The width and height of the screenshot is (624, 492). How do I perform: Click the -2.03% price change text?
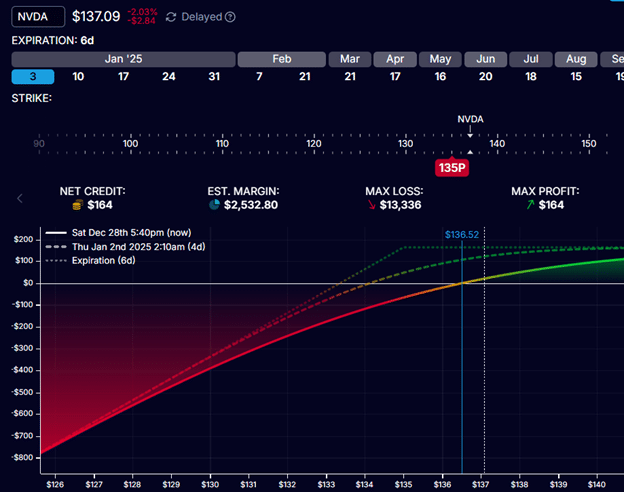142,12
